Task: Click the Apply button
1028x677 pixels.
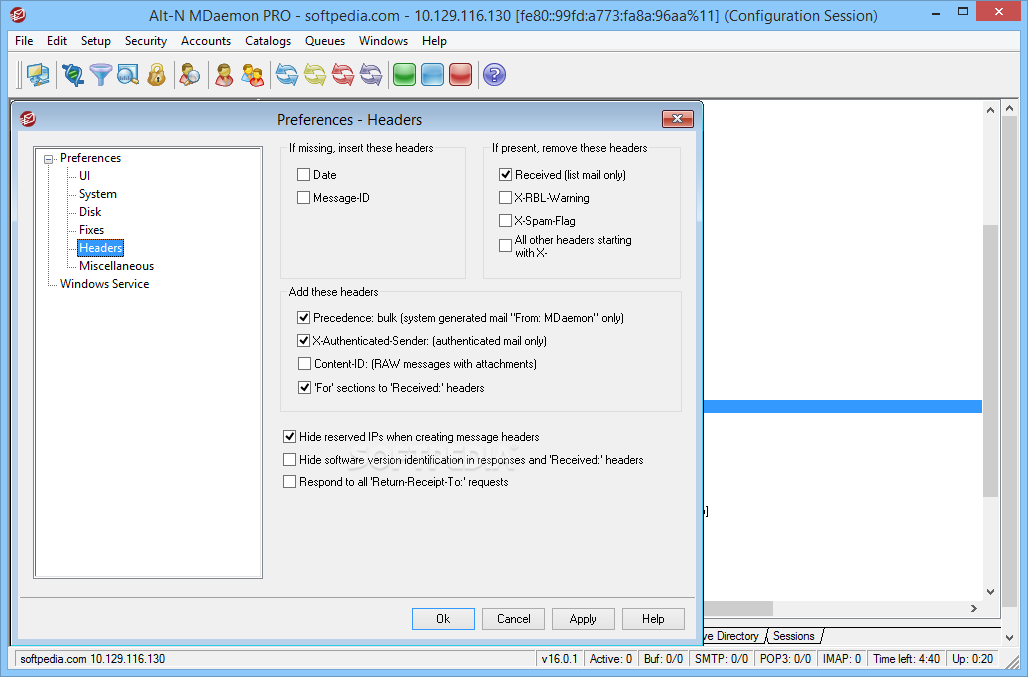Action: click(x=583, y=619)
